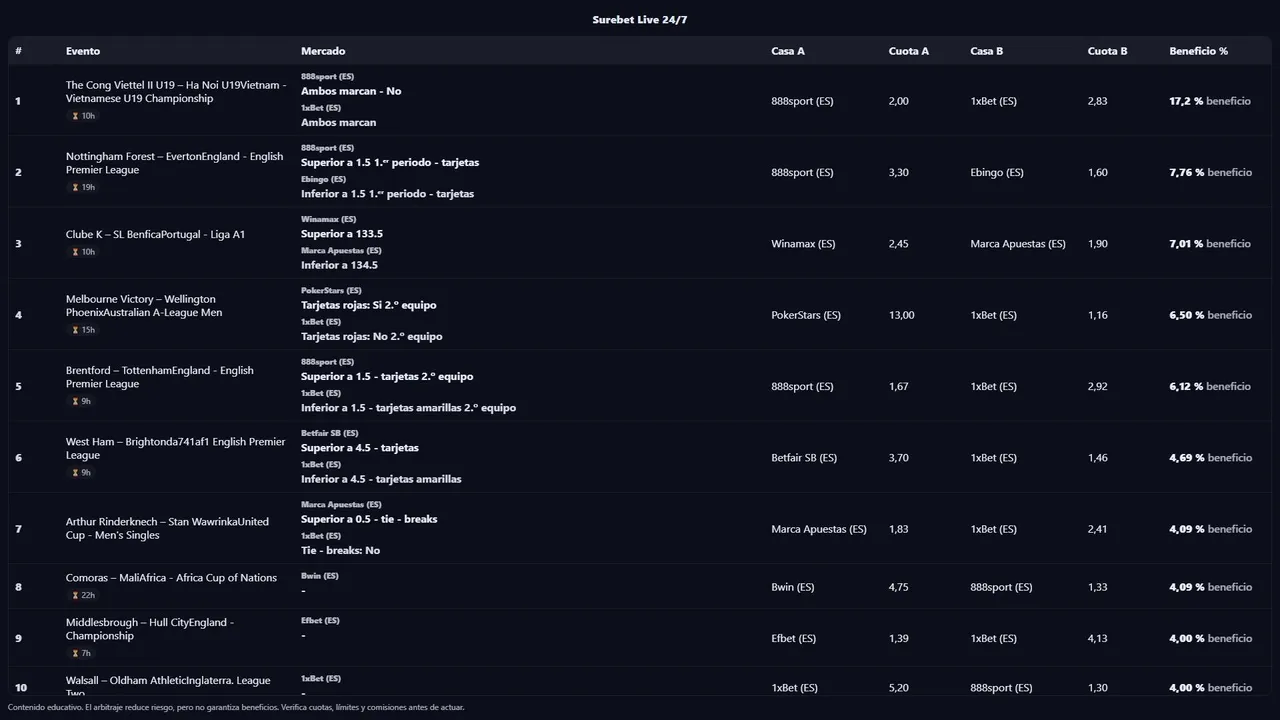Click the Surebet Live 24/7 title

[639, 20]
